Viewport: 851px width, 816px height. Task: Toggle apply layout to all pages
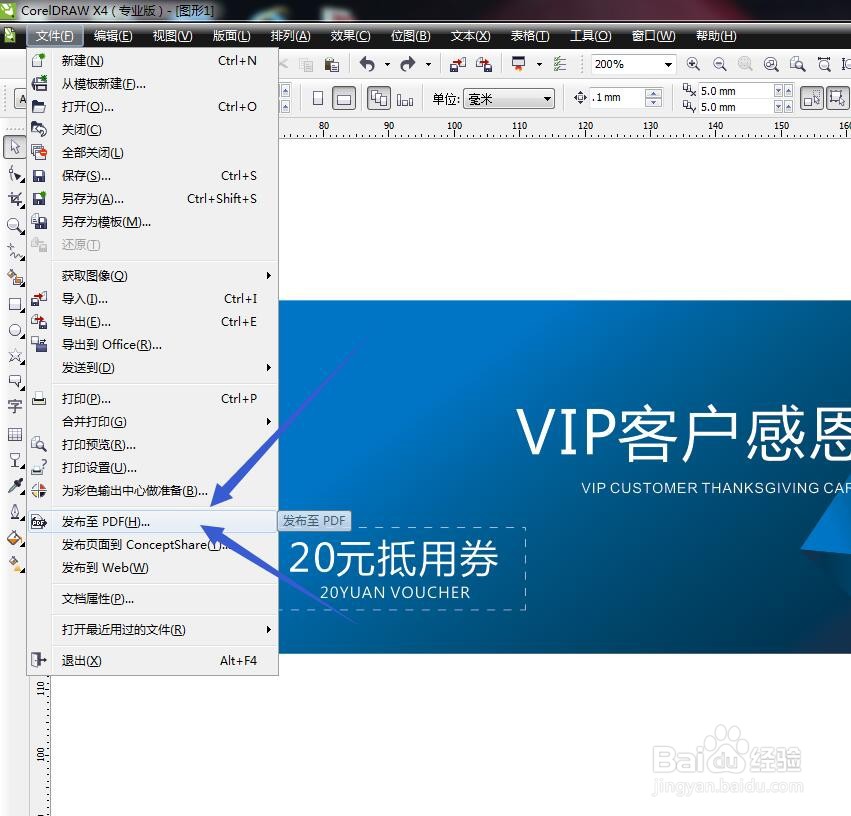point(378,98)
